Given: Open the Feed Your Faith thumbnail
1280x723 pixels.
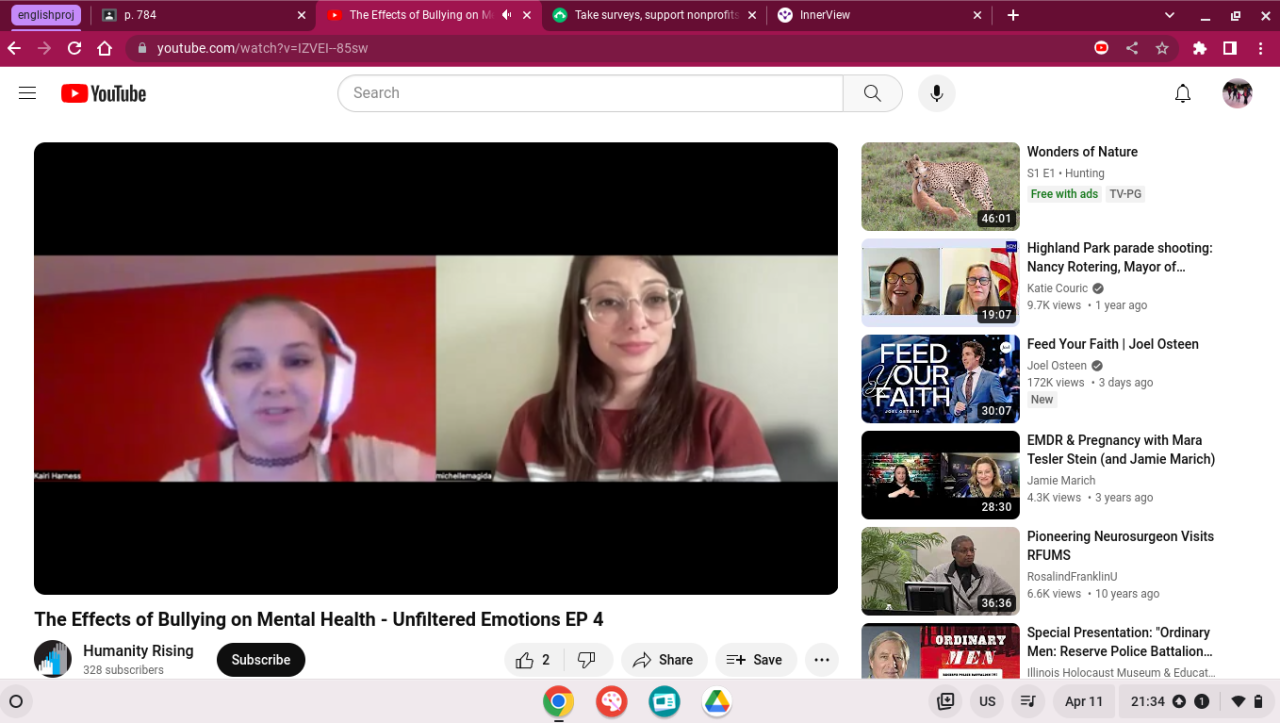Looking at the screenshot, I should coord(941,379).
